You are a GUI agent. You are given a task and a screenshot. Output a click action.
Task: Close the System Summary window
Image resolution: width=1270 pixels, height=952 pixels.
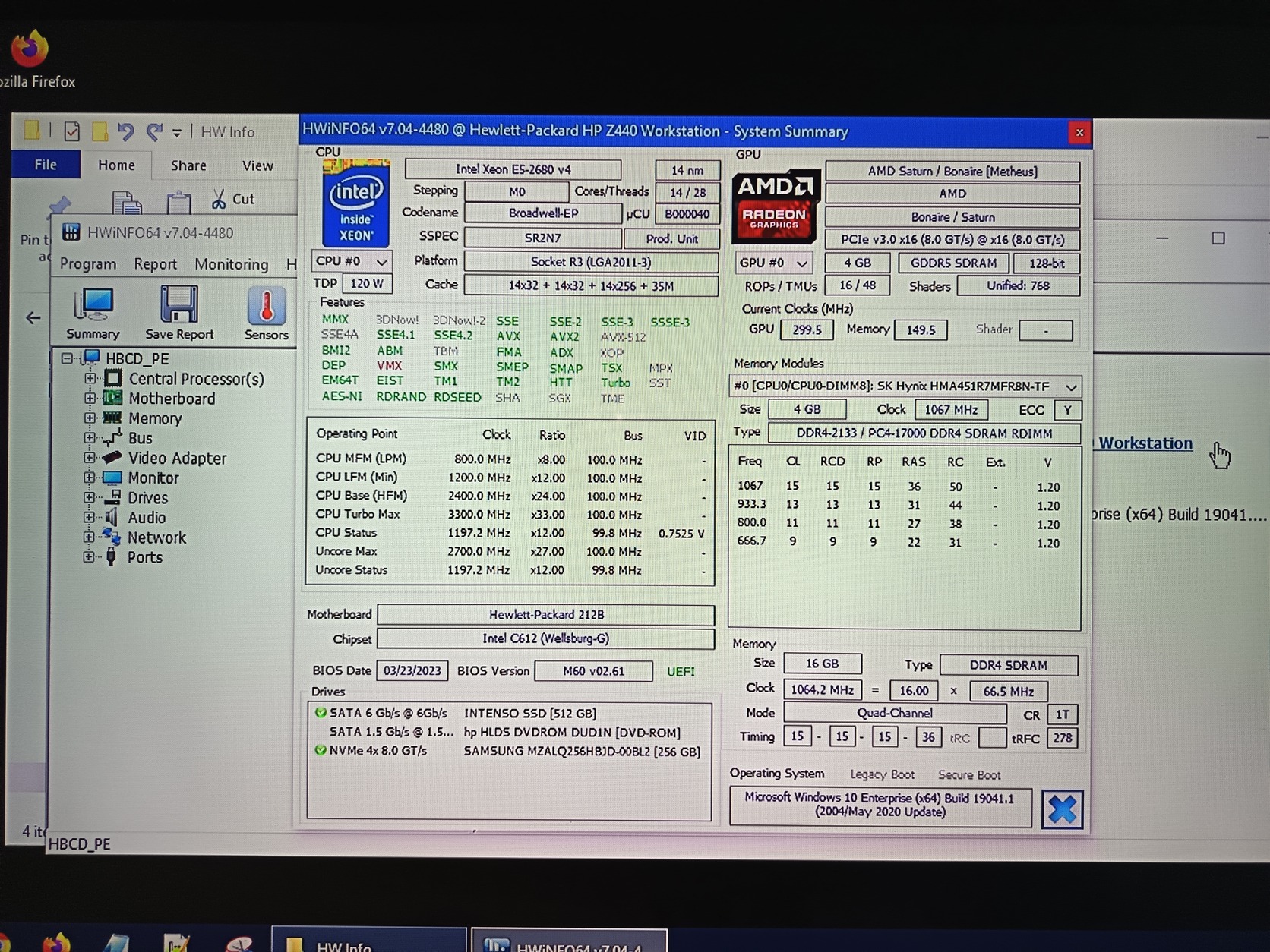[1079, 133]
